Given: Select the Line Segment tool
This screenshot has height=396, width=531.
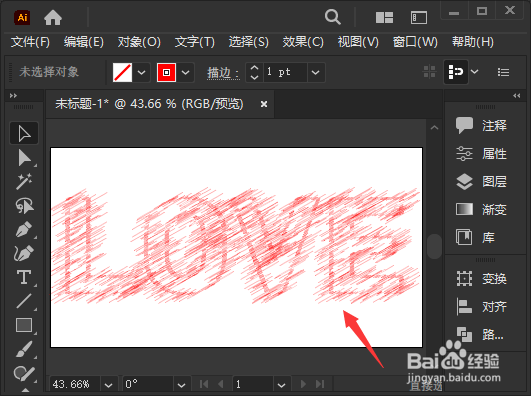Looking at the screenshot, I should pos(24,301).
